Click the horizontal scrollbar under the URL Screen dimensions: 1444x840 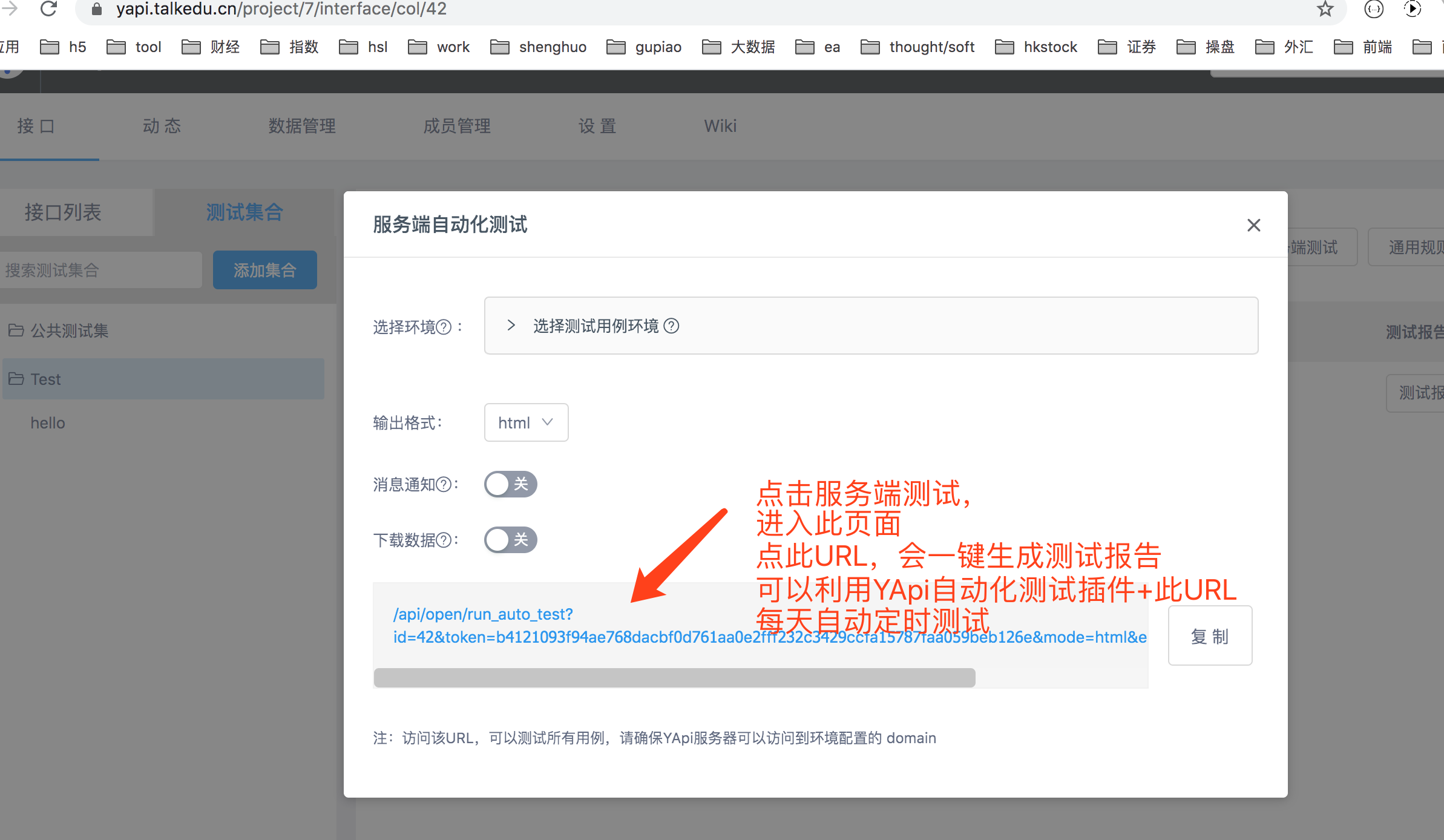coord(674,678)
